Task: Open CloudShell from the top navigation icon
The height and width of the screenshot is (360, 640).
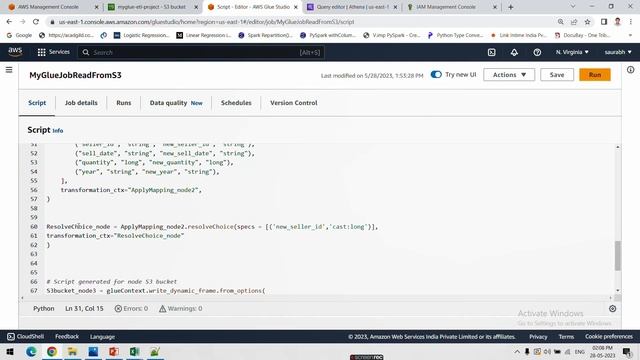Action: 491,52
